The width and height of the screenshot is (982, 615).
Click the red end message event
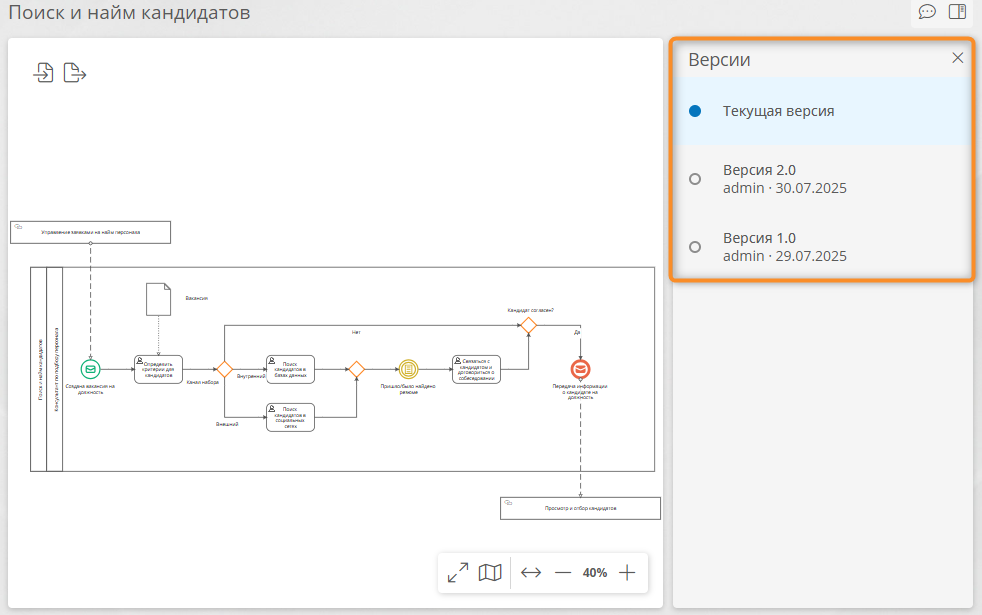[581, 370]
